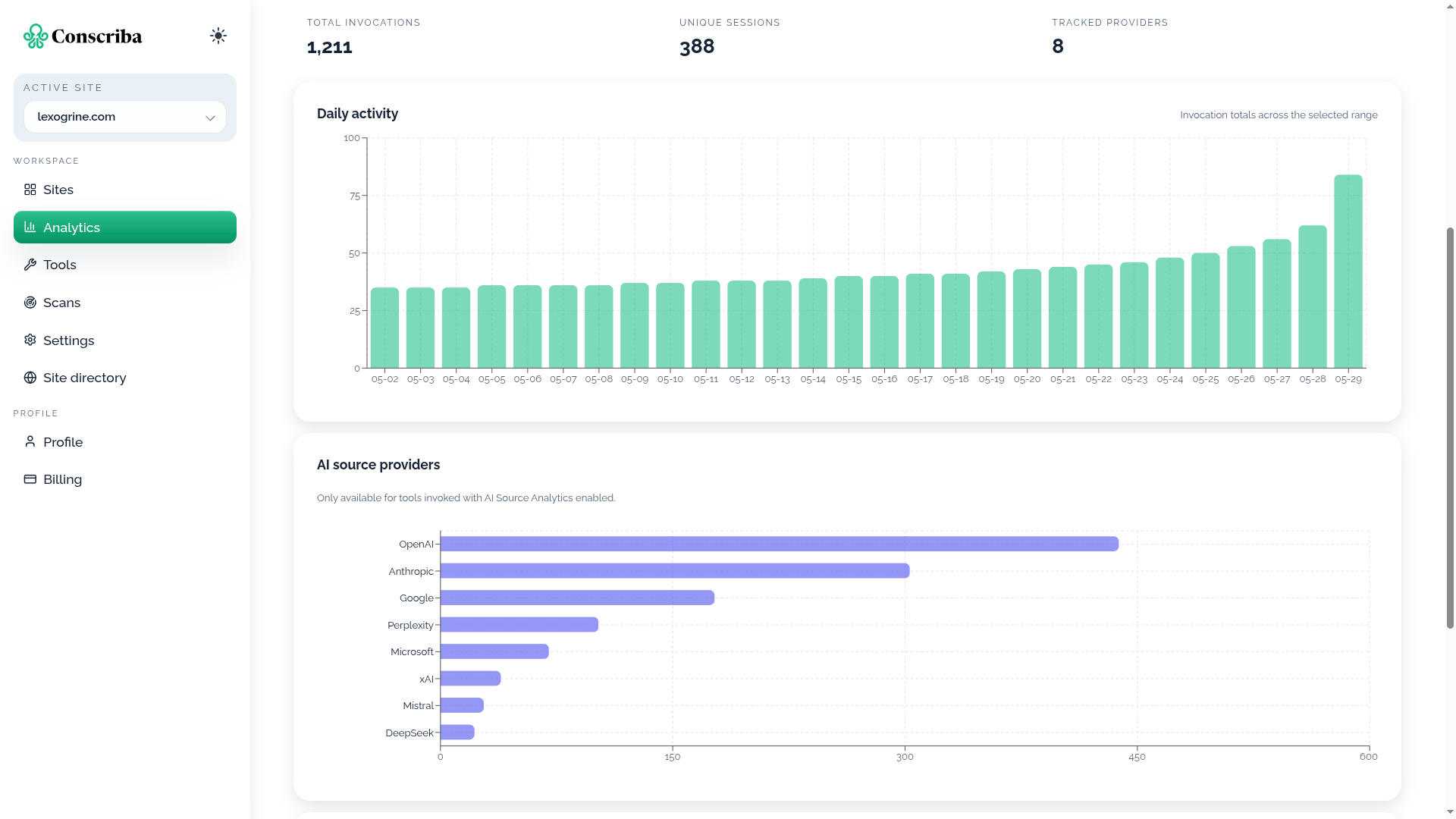The height and width of the screenshot is (819, 1456).
Task: Open the Sites menu item
Action: pyautogui.click(x=125, y=190)
